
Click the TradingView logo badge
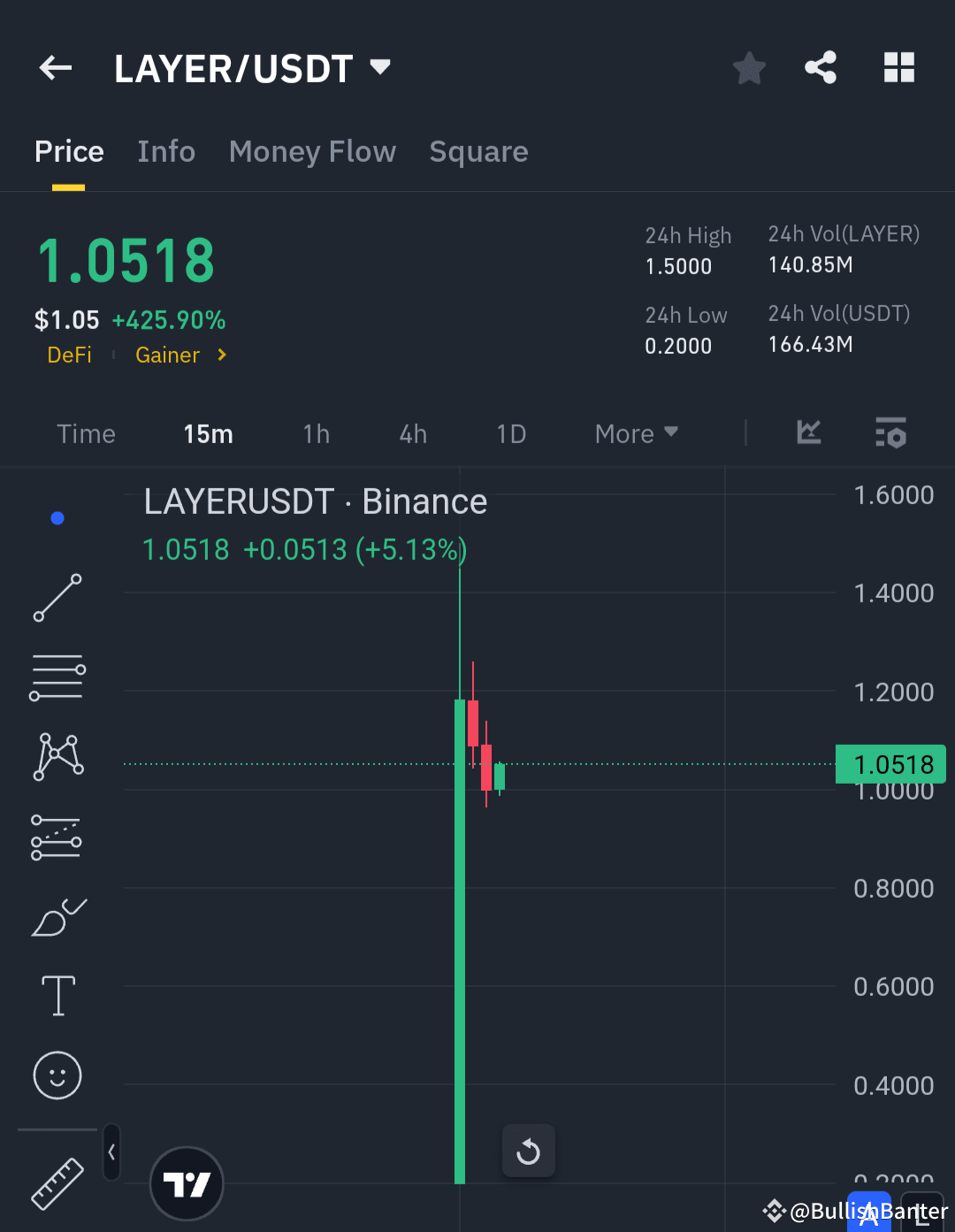click(187, 1183)
